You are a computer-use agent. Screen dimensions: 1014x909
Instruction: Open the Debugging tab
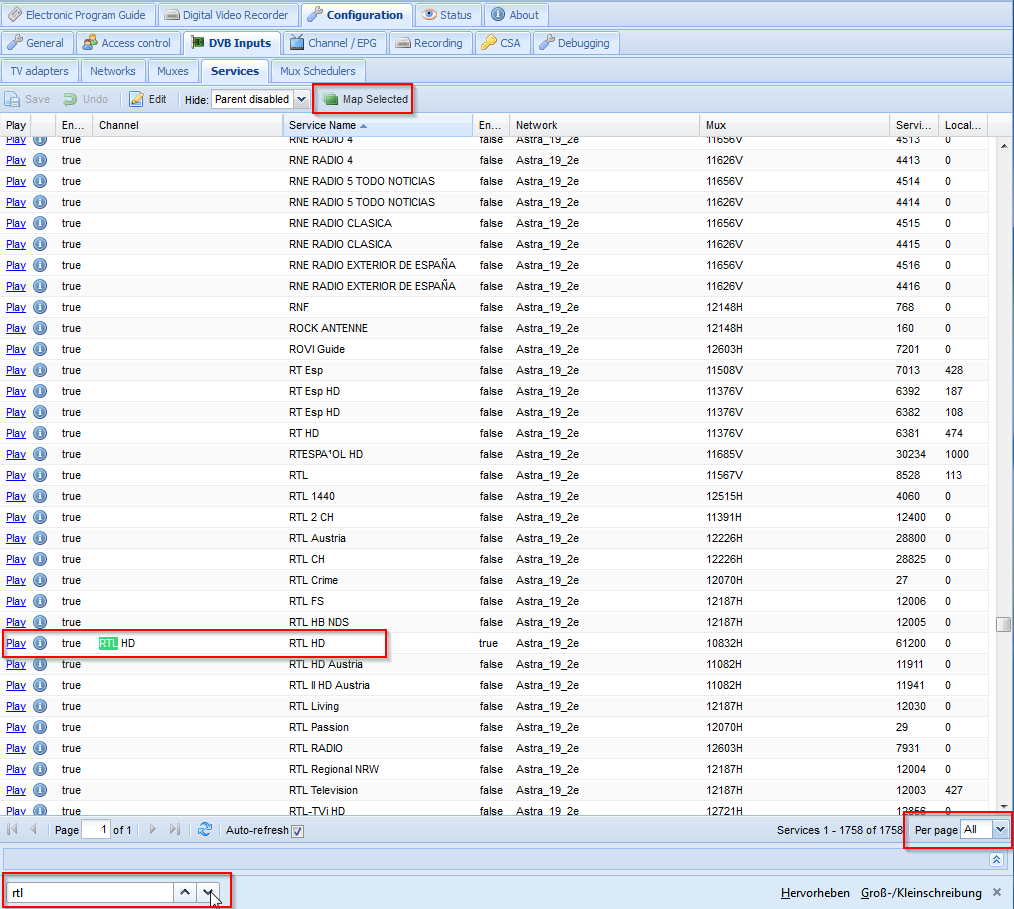(x=576, y=43)
